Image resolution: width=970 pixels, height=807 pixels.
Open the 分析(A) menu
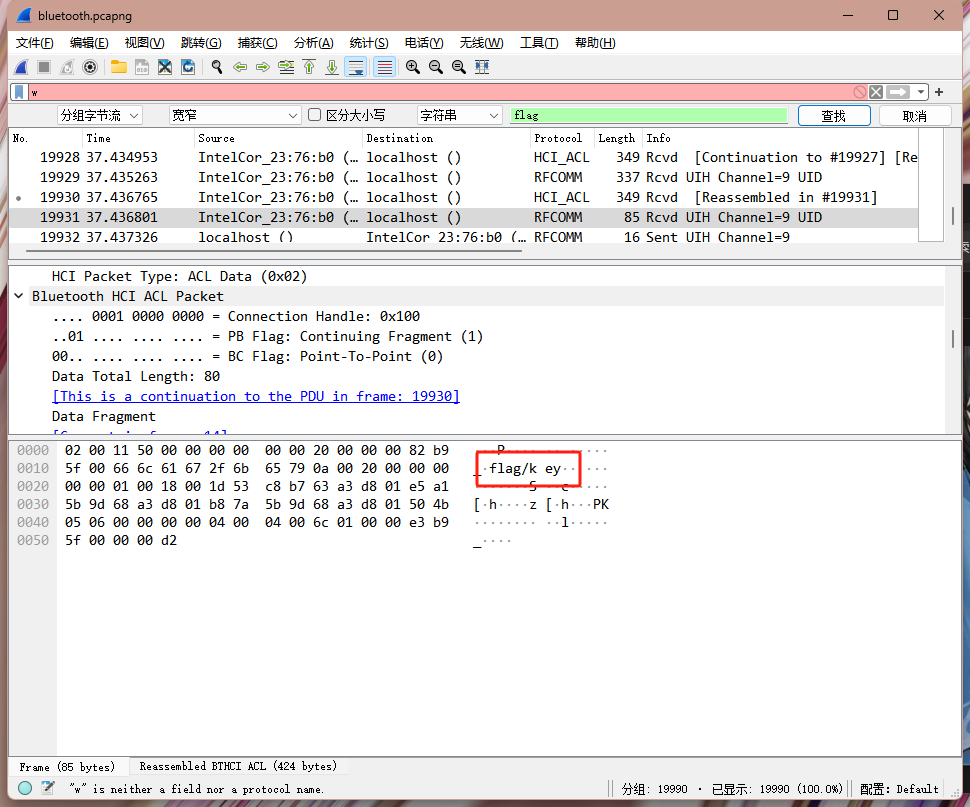[x=313, y=43]
